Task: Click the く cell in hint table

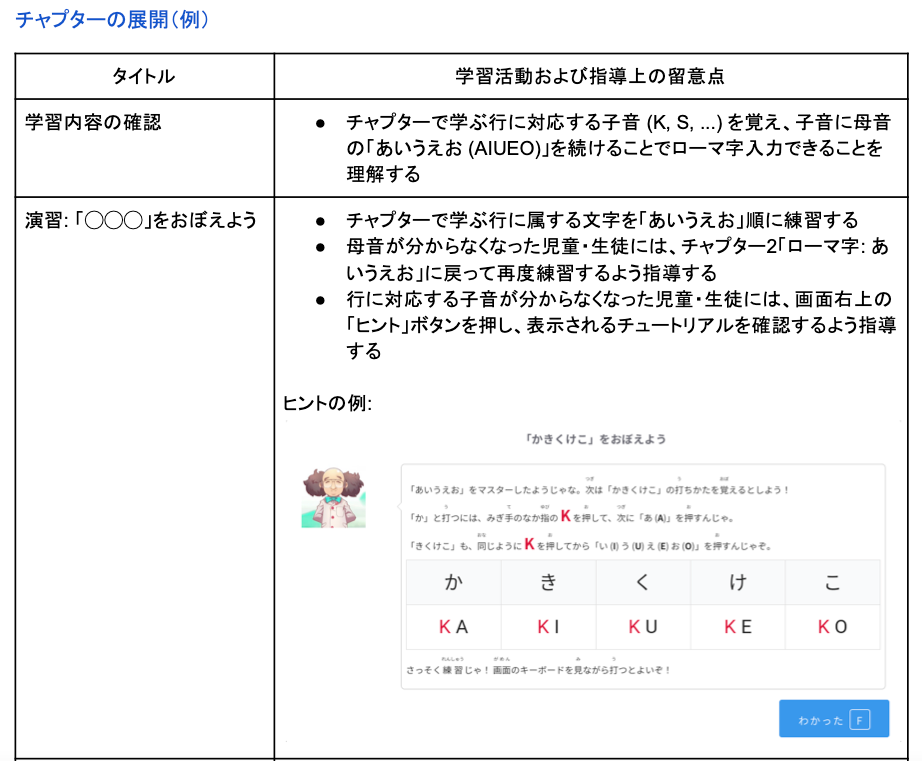Action: coord(643,582)
